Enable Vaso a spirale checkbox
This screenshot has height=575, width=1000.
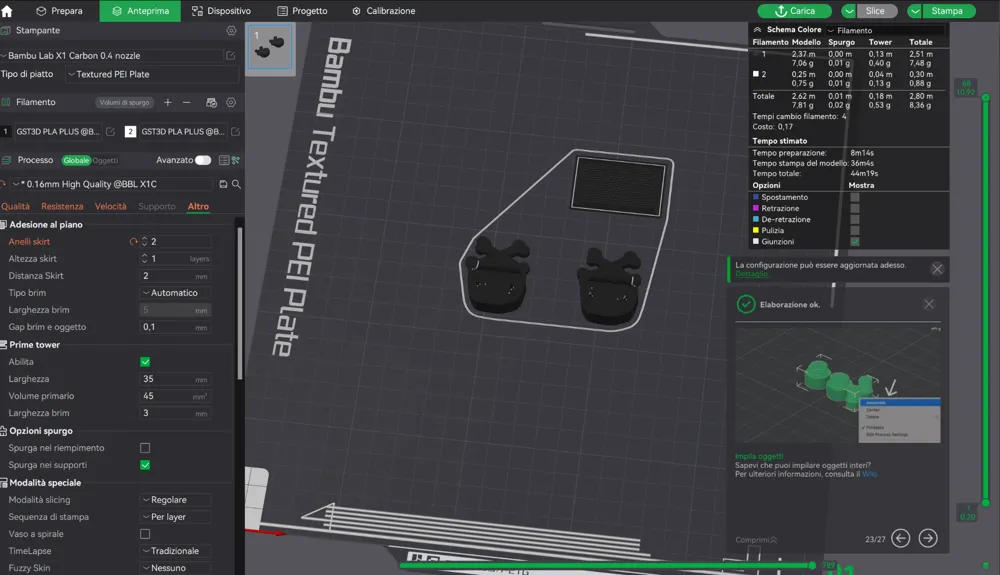pyautogui.click(x=145, y=534)
